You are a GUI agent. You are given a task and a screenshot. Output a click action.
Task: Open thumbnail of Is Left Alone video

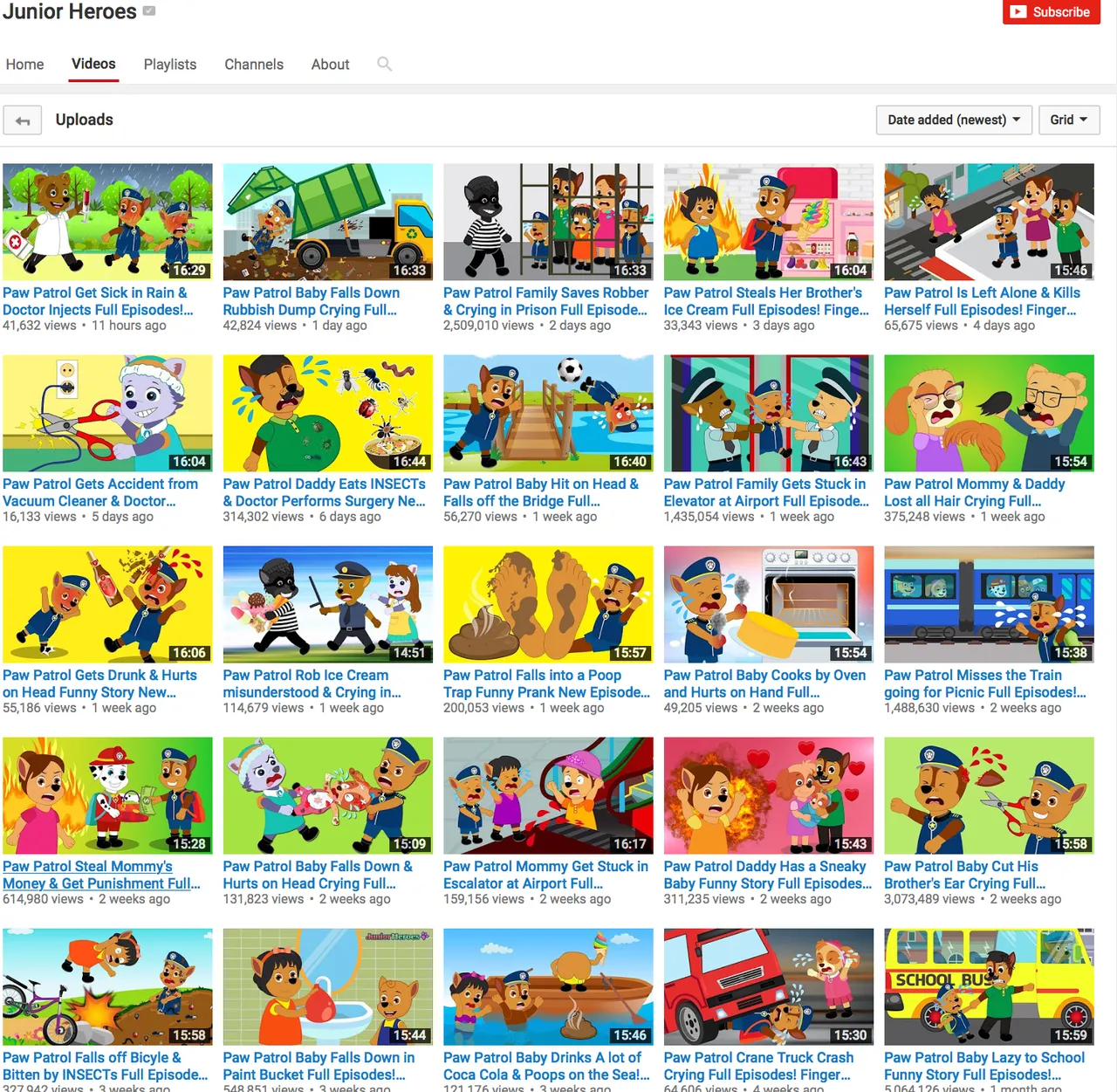tap(989, 222)
